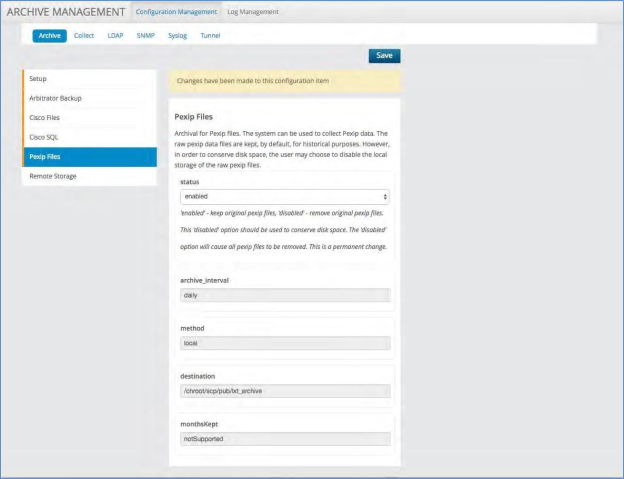Open Setup in the sidebar
This screenshot has height=479, width=624.
pyautogui.click(x=89, y=79)
